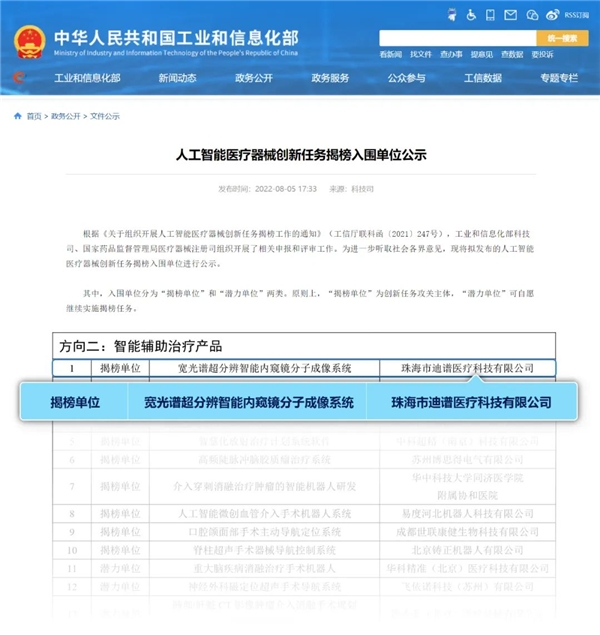Click the home icon in breadcrumb
The height and width of the screenshot is (635, 600).
coord(18,116)
